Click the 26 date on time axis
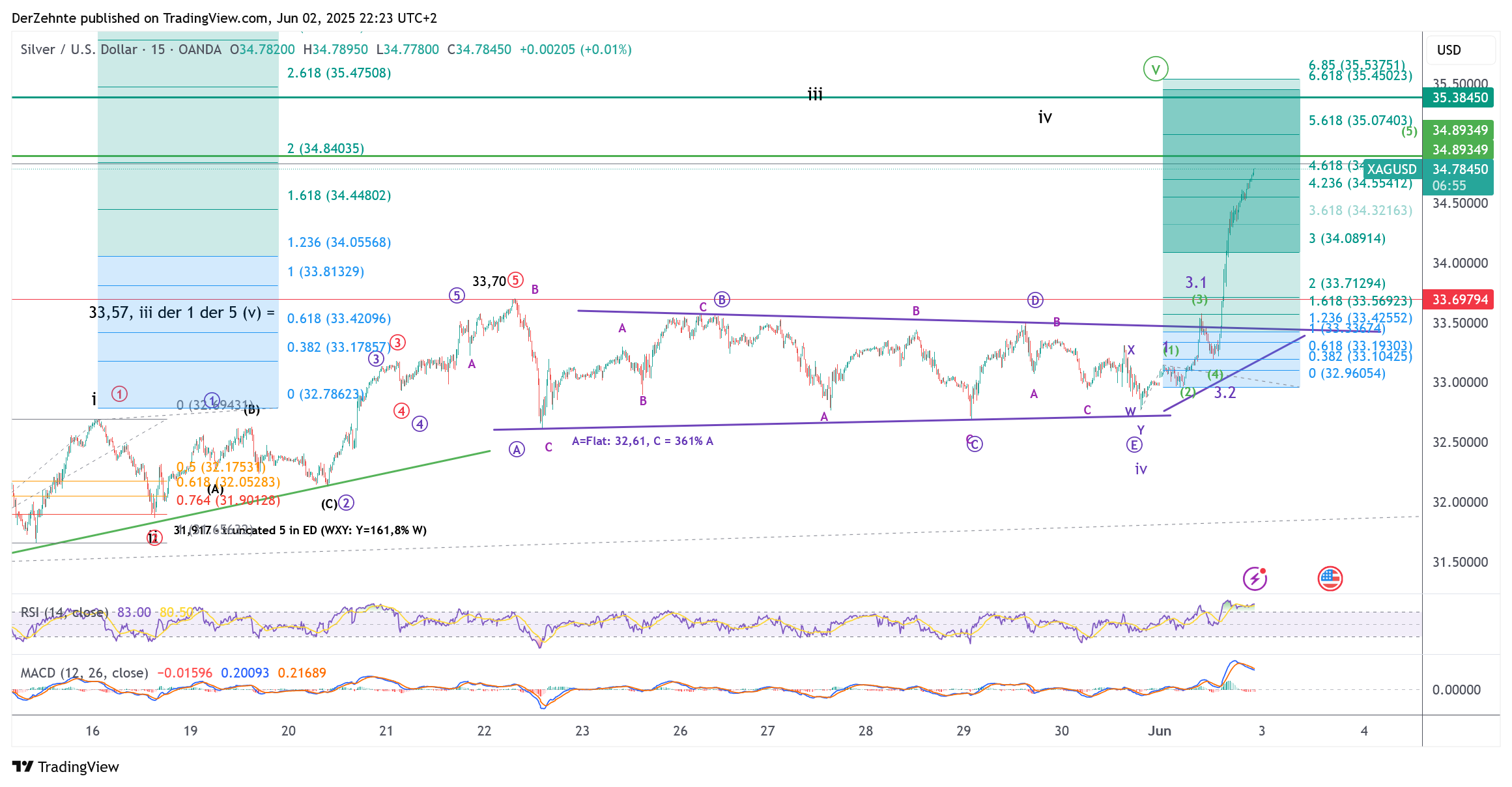Image resolution: width=1512 pixels, height=787 pixels. (680, 731)
